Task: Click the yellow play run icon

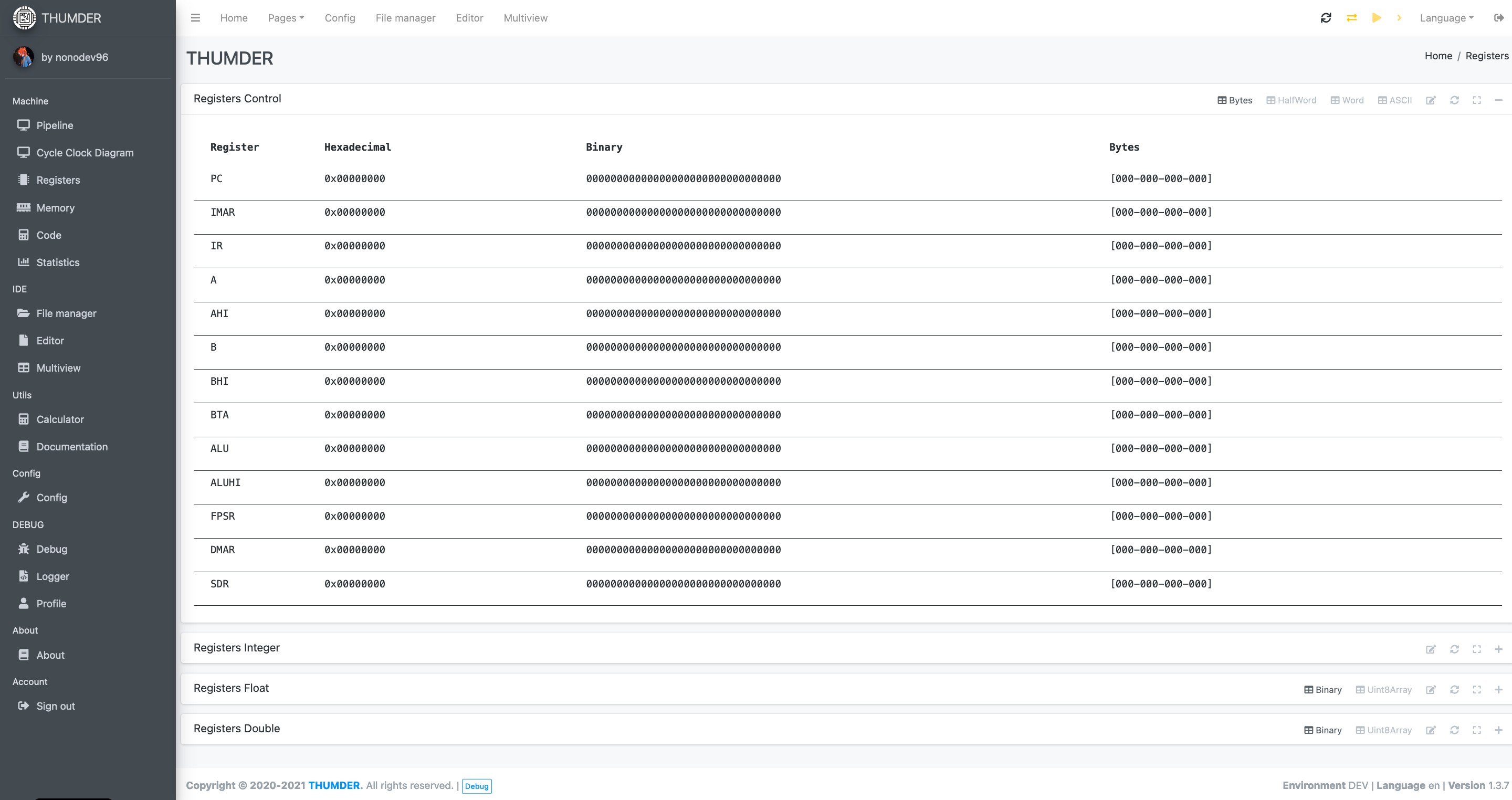Action: point(1377,18)
